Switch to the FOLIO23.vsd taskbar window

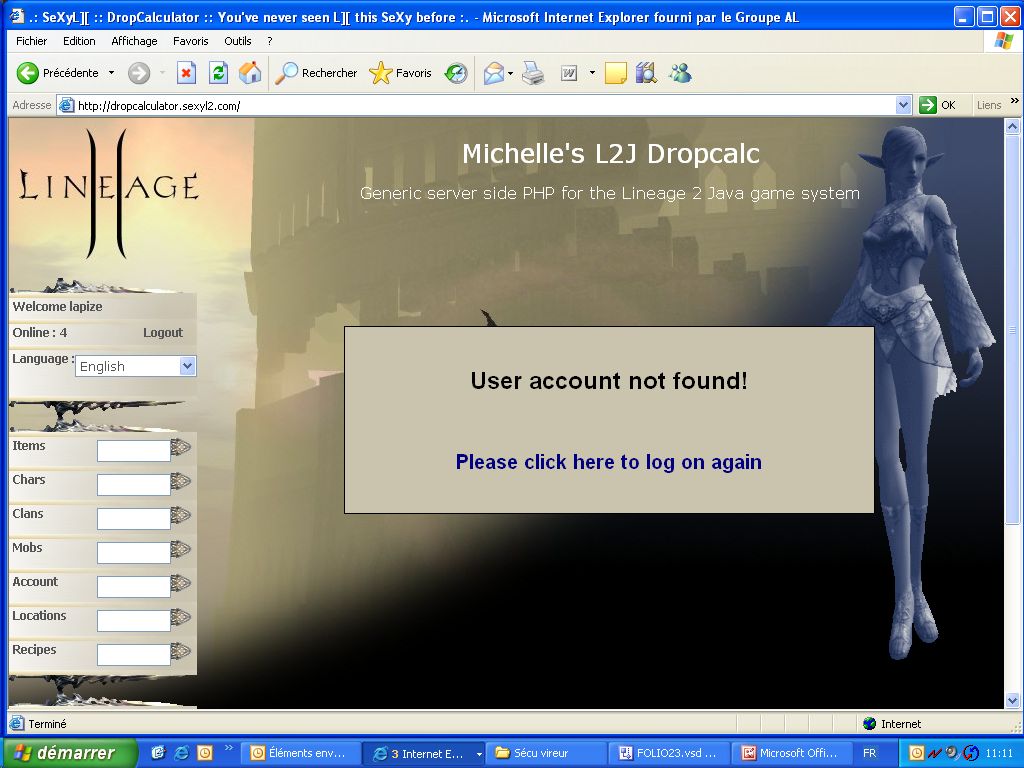click(x=667, y=753)
